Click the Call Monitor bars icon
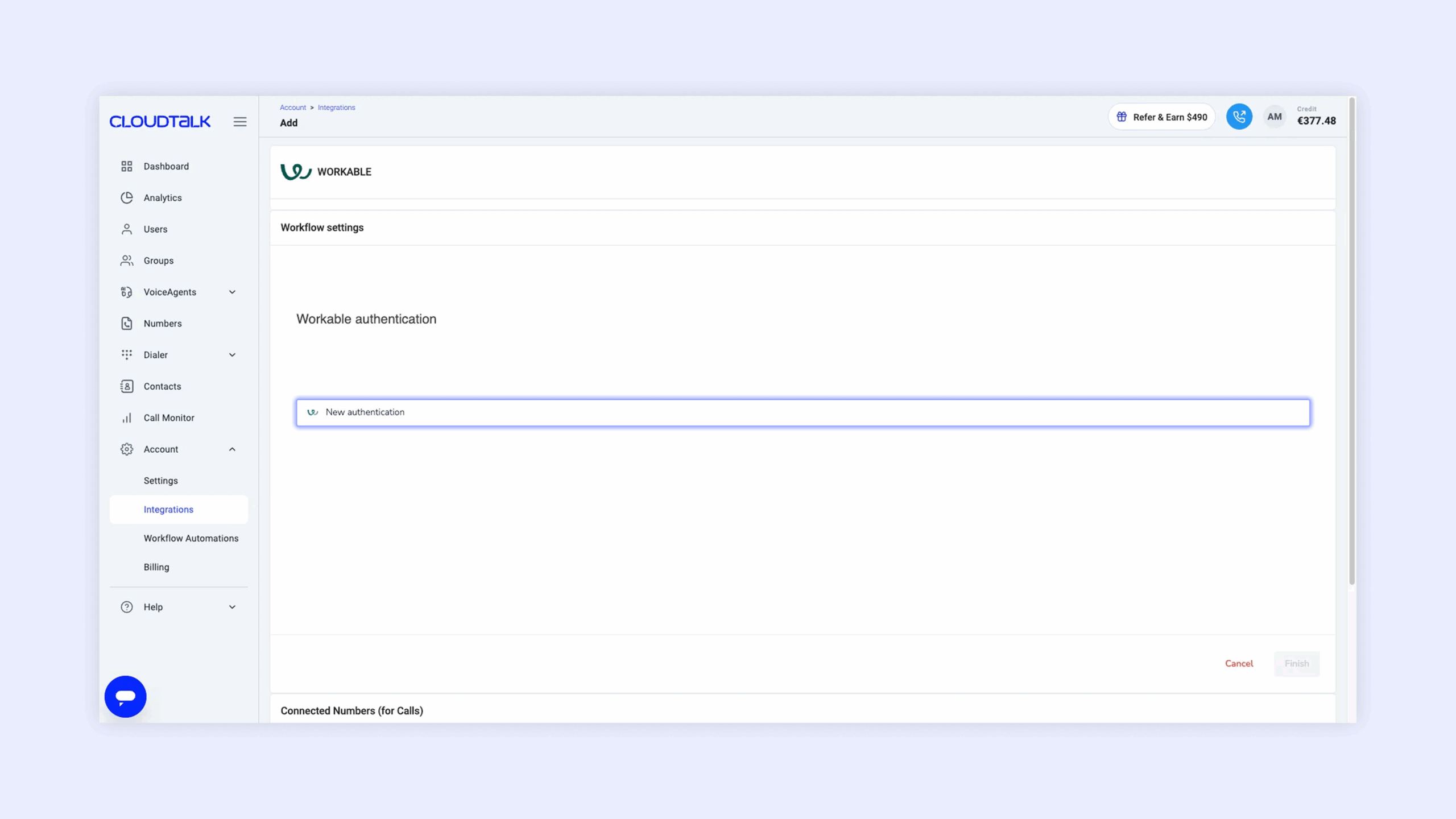The image size is (1456, 819). pos(126,417)
